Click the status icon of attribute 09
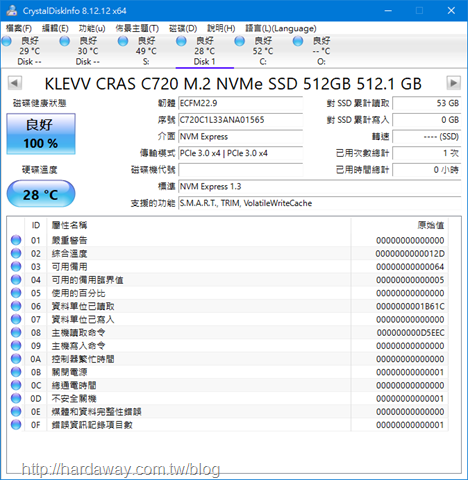The image size is (468, 480). (16, 346)
